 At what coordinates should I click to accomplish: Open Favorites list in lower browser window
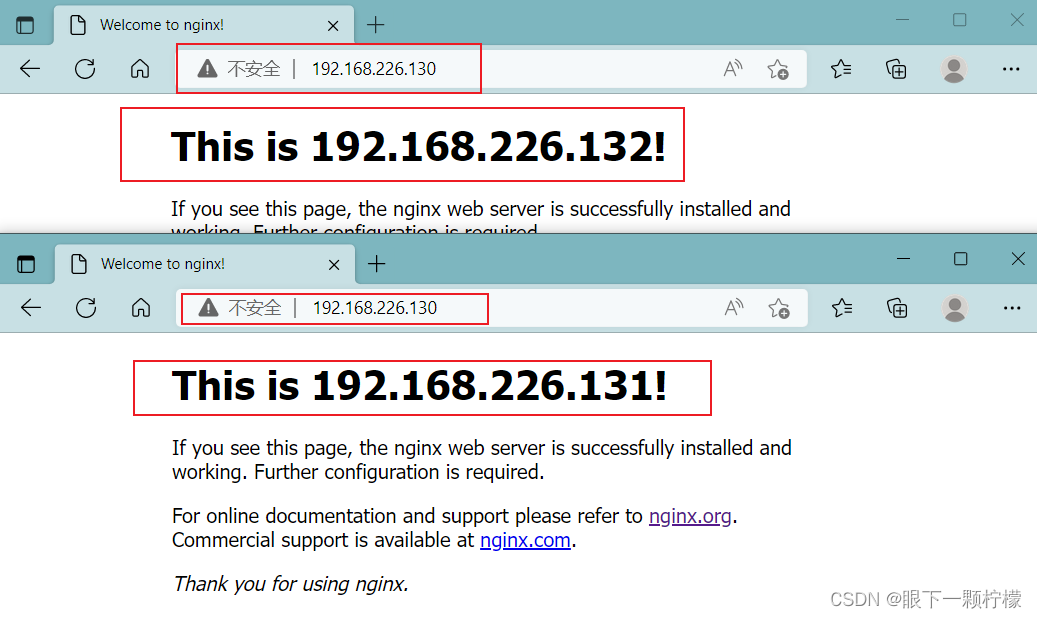842,308
